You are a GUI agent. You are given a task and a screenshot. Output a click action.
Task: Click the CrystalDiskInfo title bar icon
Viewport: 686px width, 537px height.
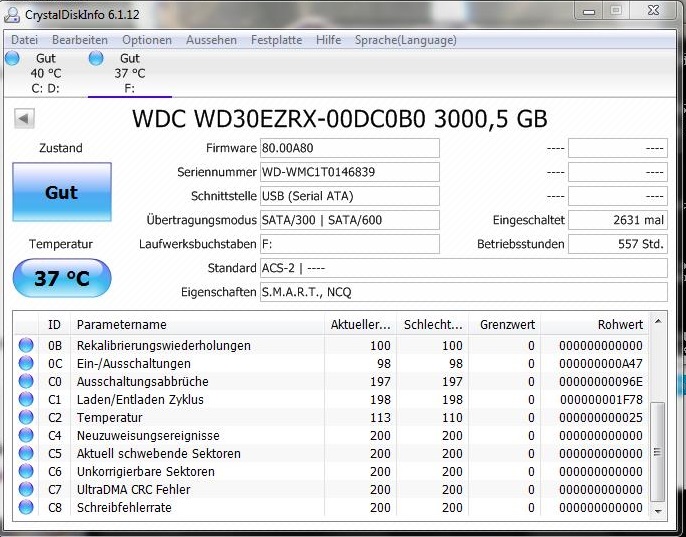(x=12, y=14)
